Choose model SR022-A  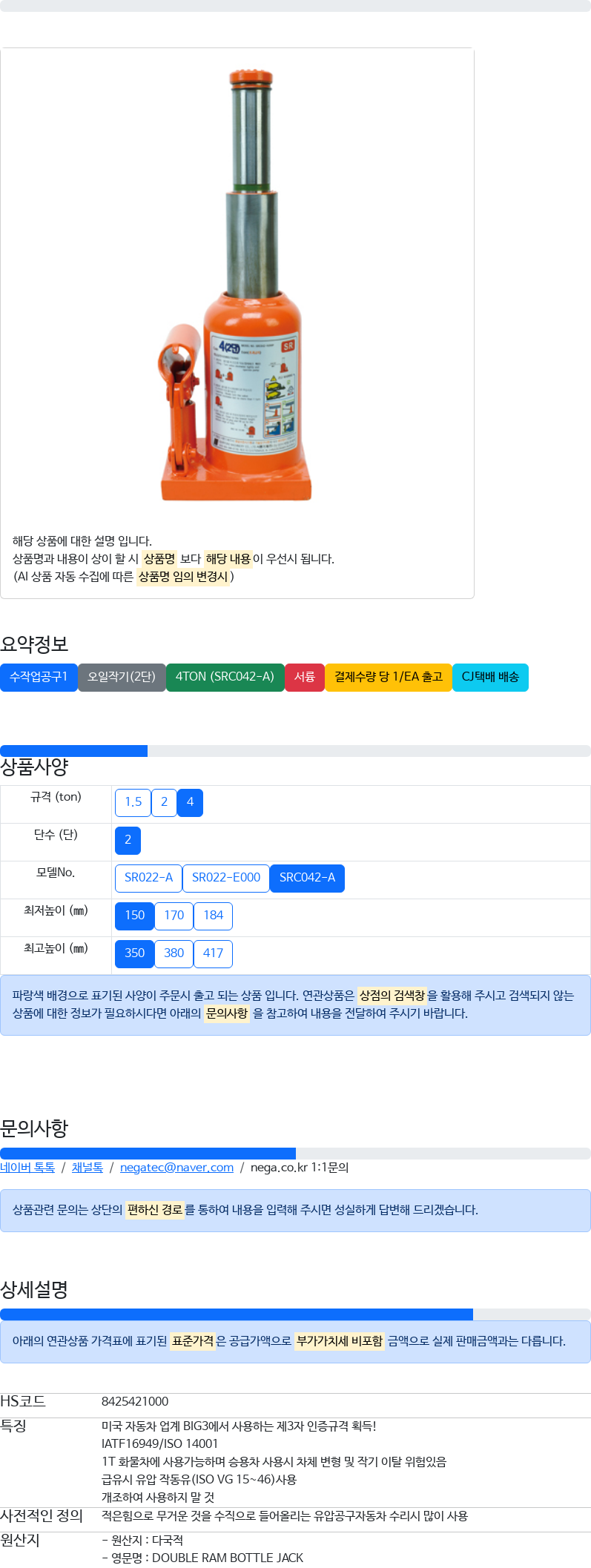click(148, 878)
